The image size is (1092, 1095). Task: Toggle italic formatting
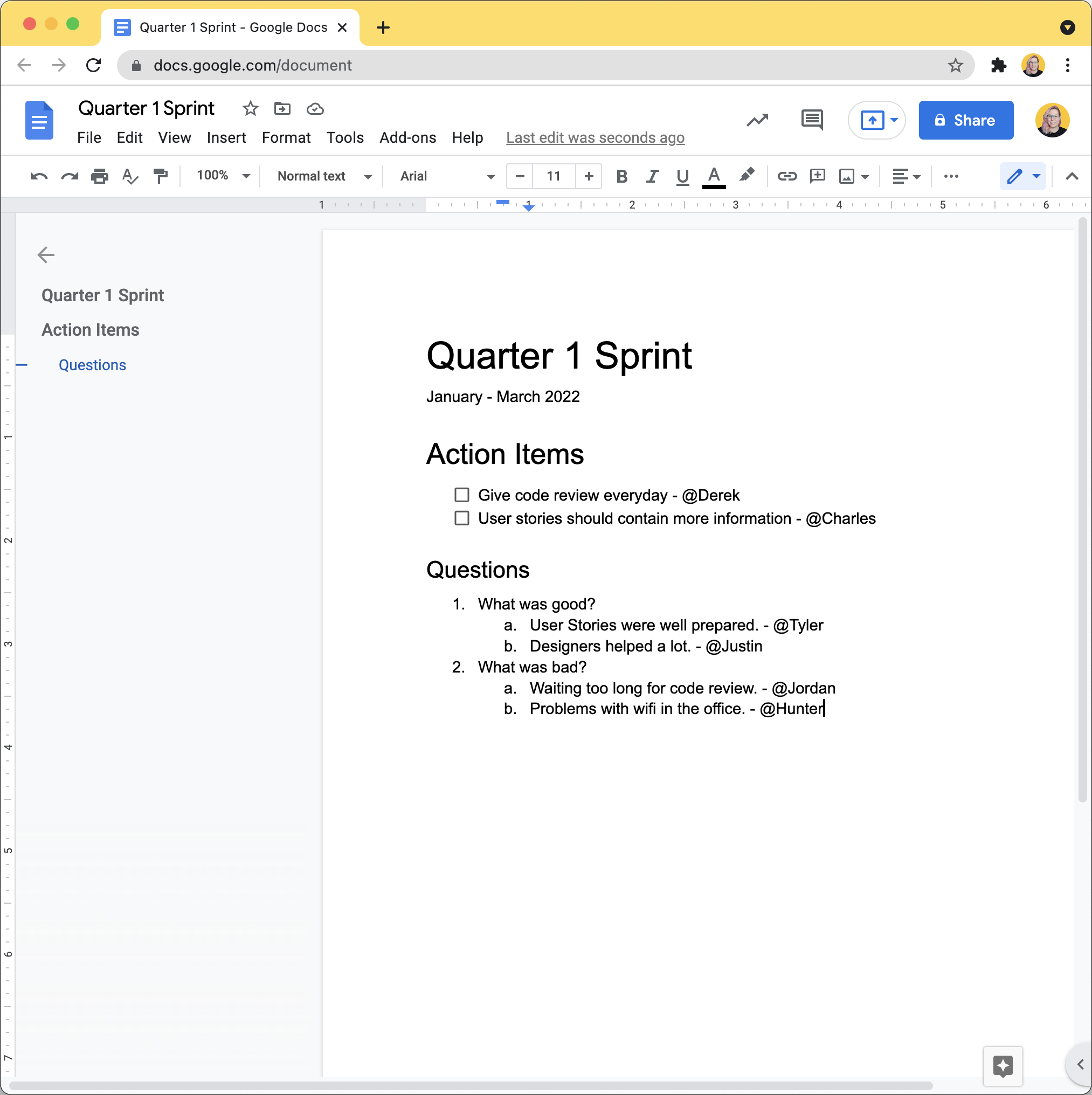(x=652, y=176)
